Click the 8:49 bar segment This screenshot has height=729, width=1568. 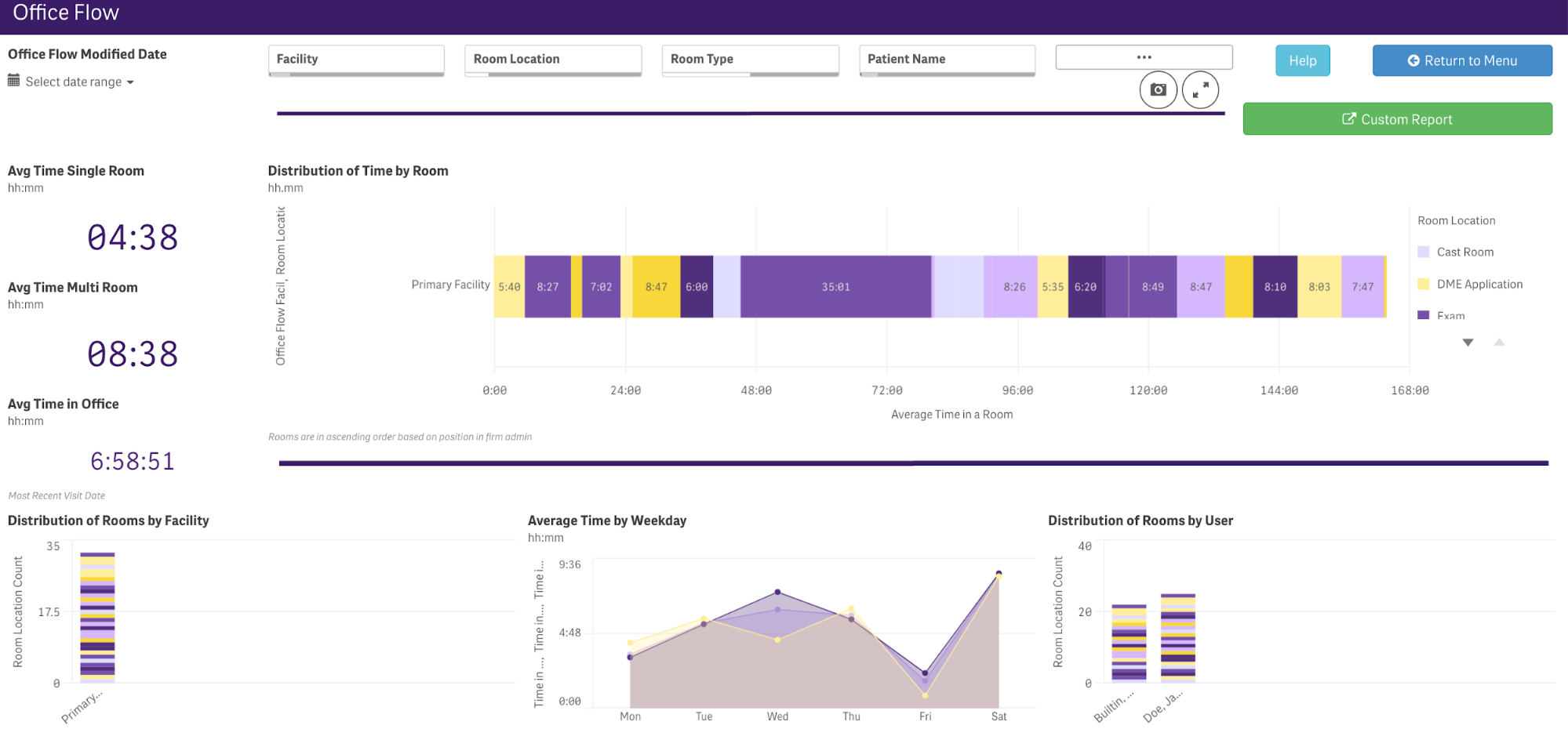click(1152, 287)
